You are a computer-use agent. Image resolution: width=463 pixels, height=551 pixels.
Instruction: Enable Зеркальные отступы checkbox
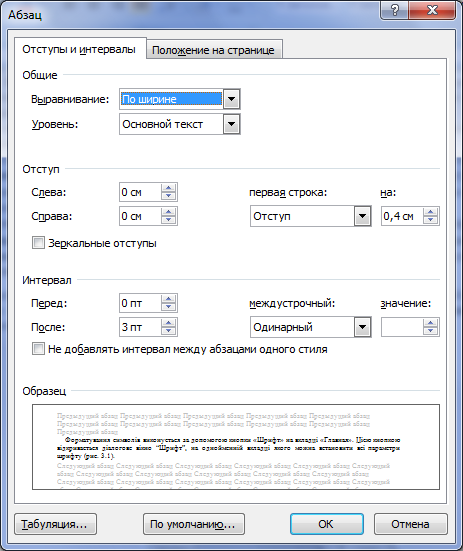[x=38, y=243]
